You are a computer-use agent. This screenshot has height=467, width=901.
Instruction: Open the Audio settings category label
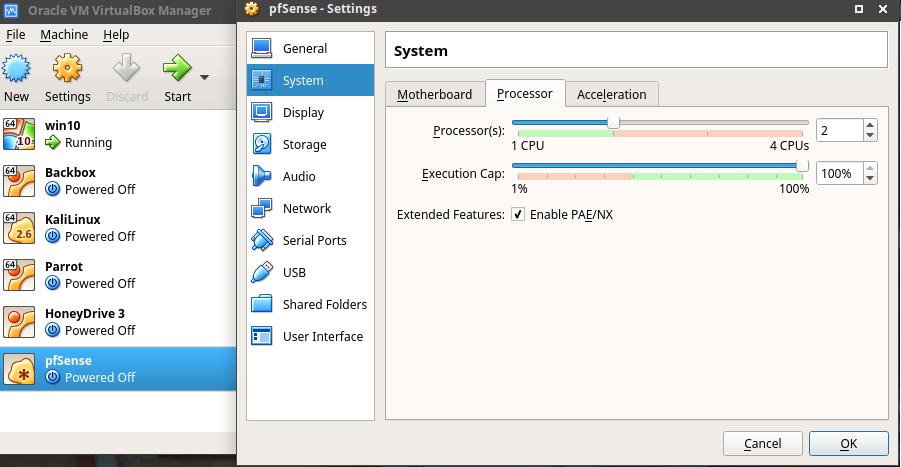coord(299,176)
